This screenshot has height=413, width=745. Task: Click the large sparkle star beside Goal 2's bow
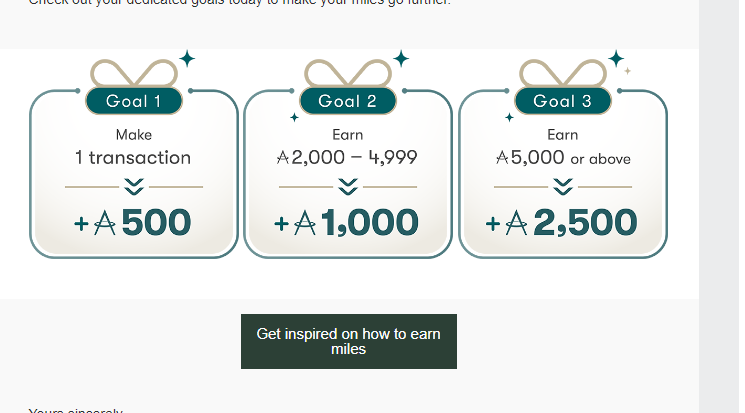[401, 59]
